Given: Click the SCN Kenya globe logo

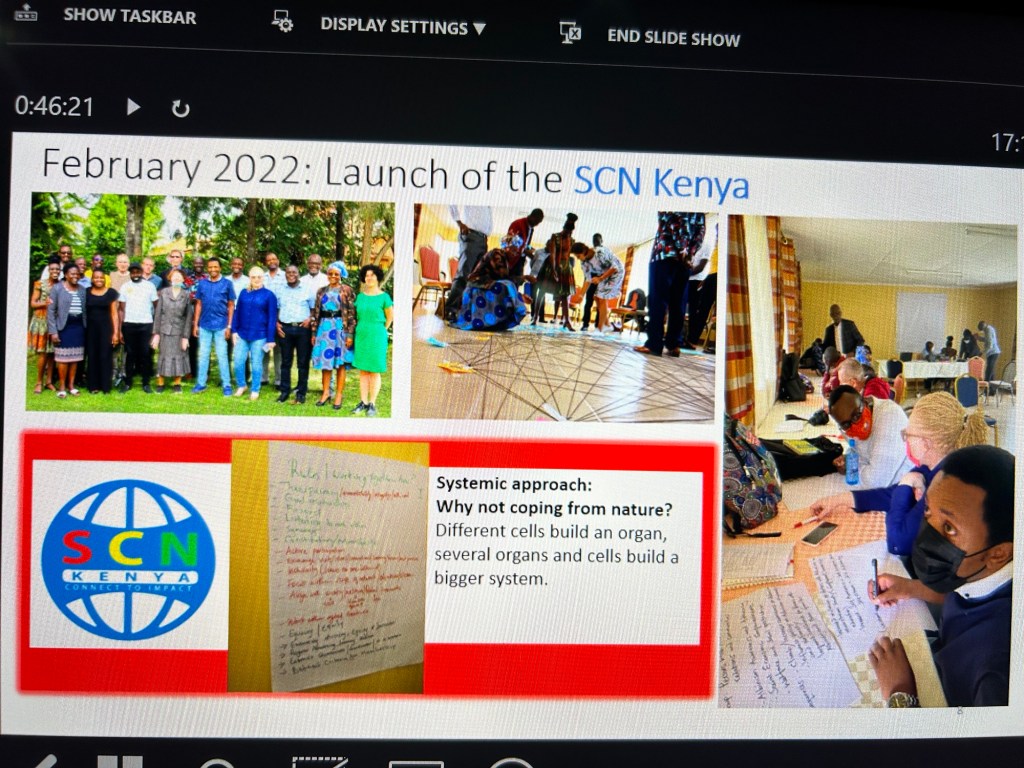Looking at the screenshot, I should (127, 559).
